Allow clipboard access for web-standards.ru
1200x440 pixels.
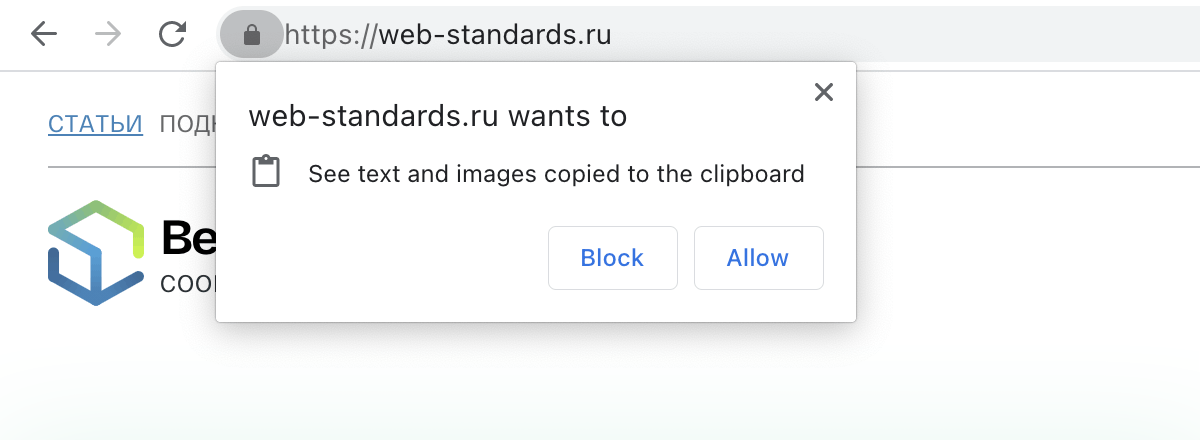[758, 258]
